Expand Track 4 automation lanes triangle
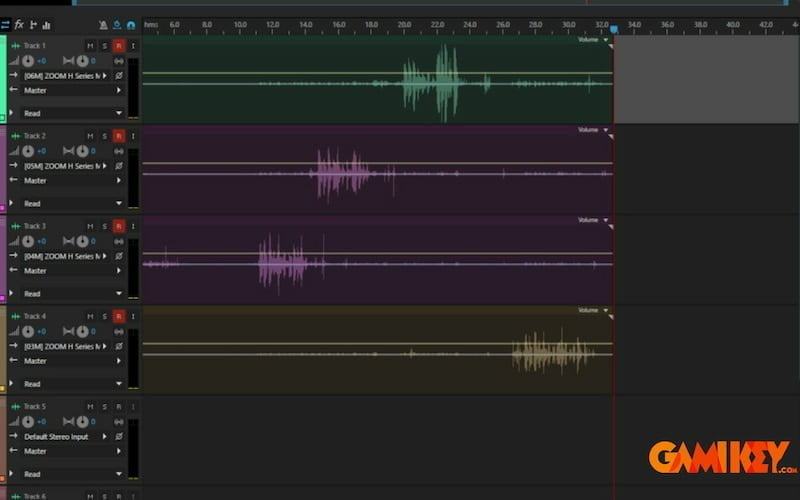 [11, 383]
